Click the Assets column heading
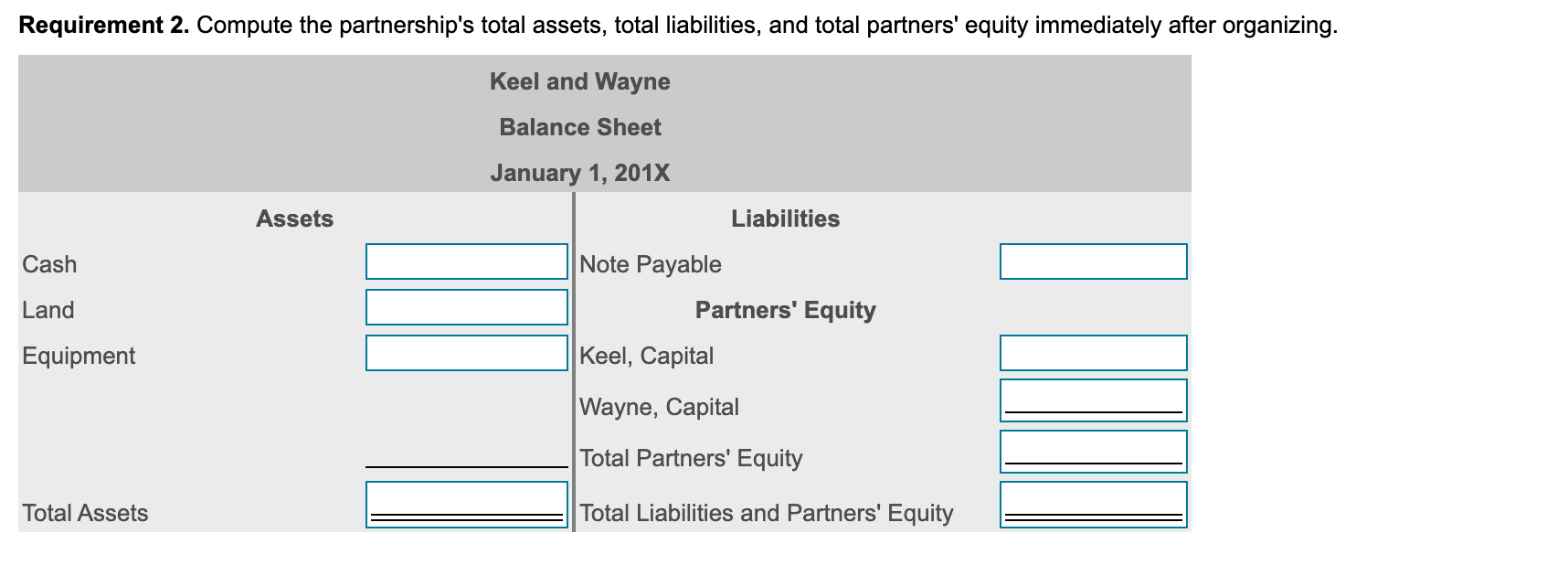Image resolution: width=1568 pixels, height=565 pixels. pos(295,219)
